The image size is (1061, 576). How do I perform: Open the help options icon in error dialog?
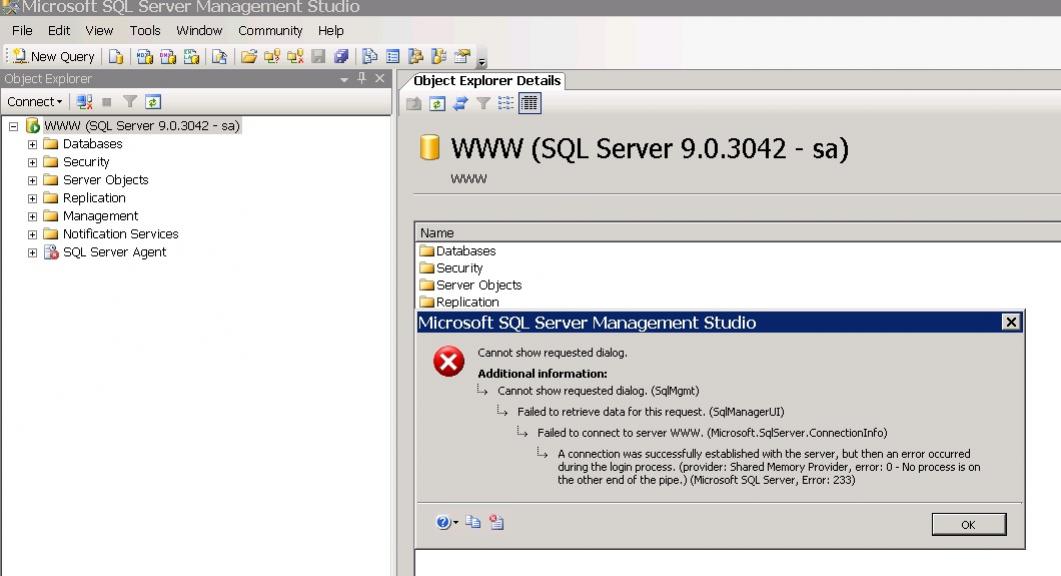click(x=447, y=523)
